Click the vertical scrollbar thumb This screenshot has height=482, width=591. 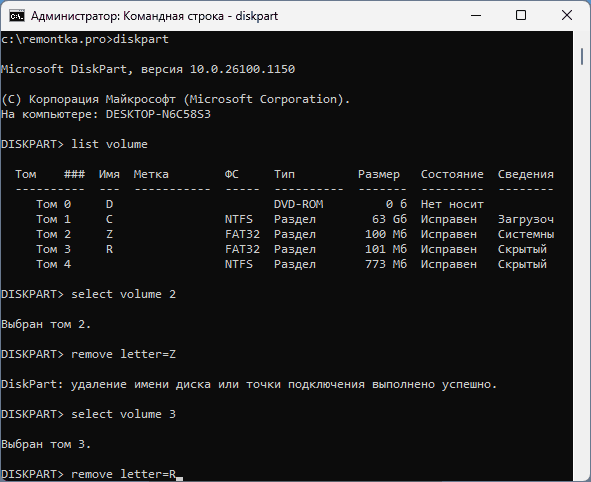[582, 57]
